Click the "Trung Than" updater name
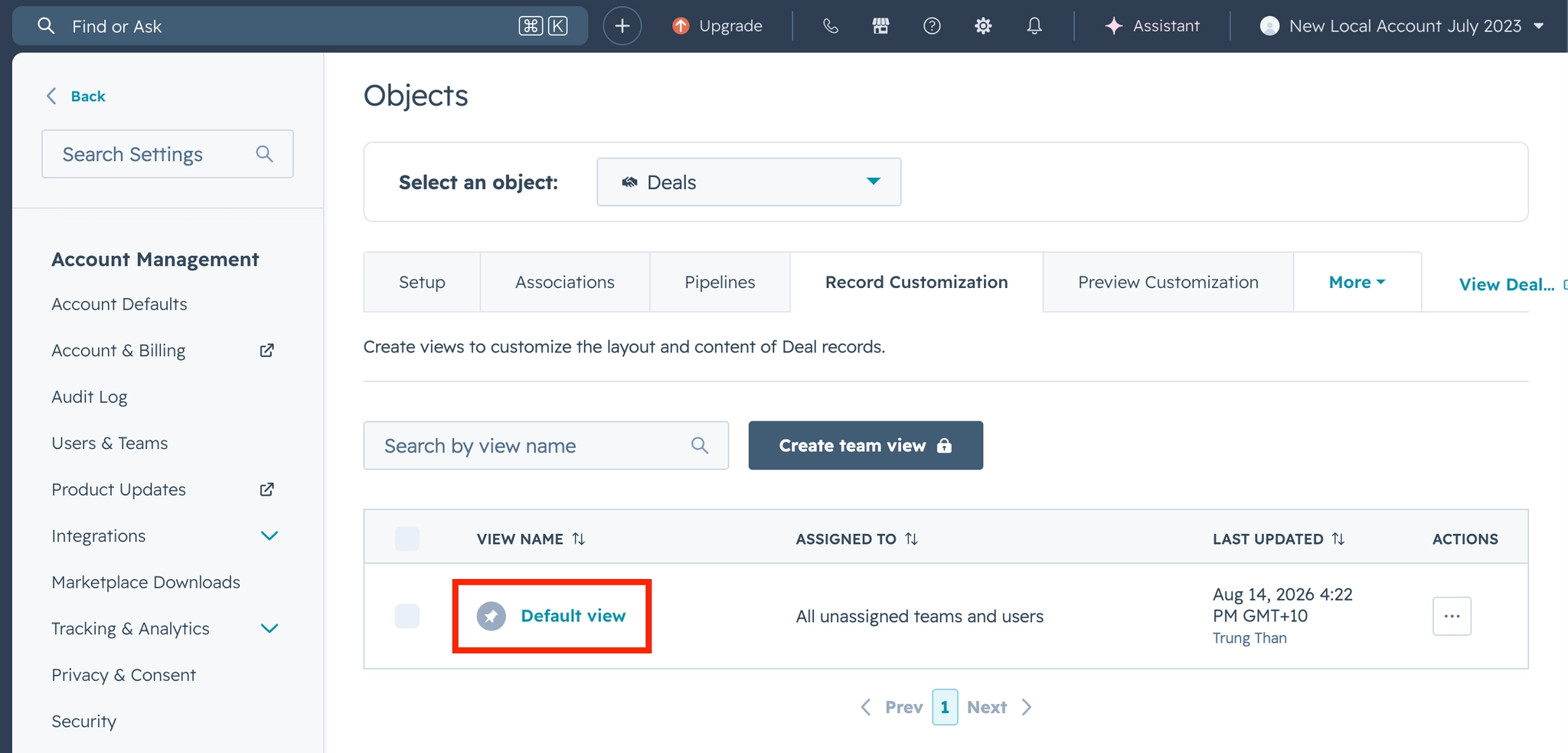 pos(1249,638)
